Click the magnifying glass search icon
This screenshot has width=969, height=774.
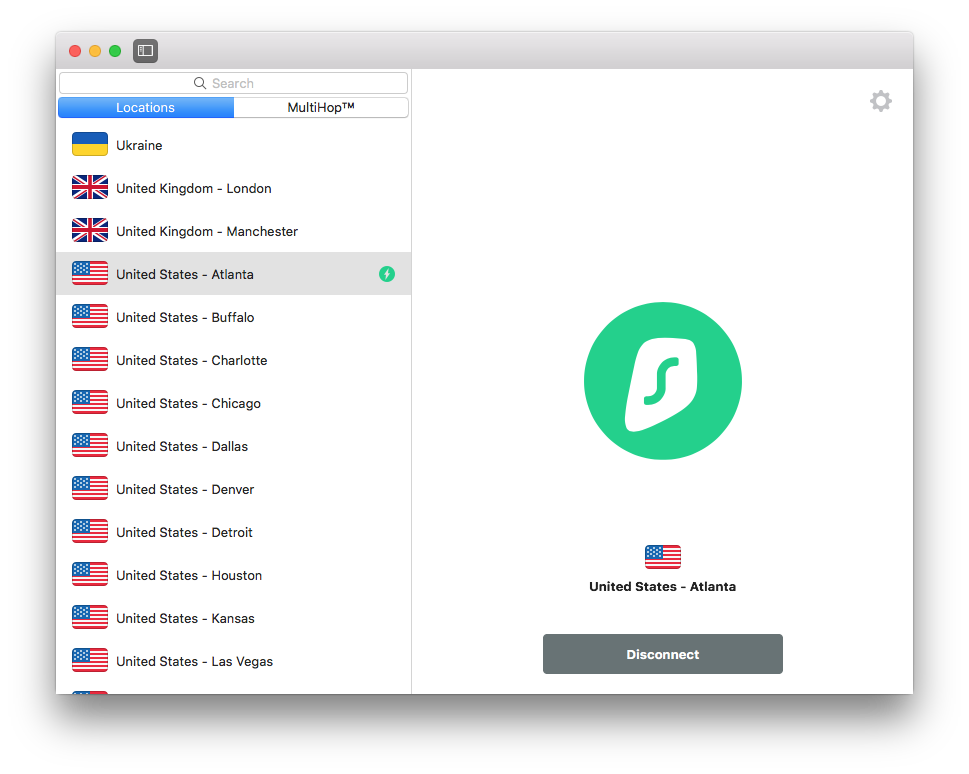[200, 84]
